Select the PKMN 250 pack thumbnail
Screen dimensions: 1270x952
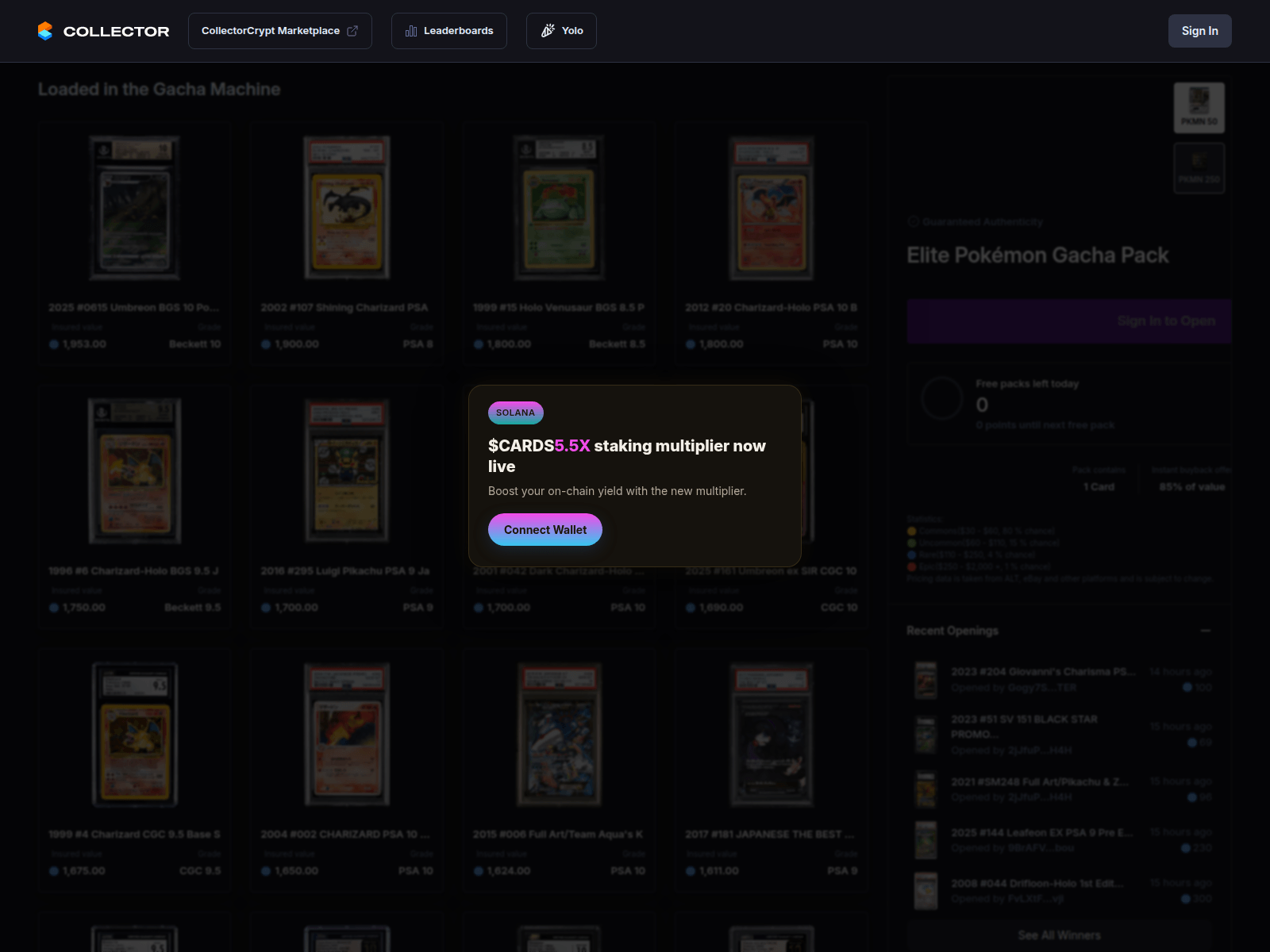point(1199,168)
